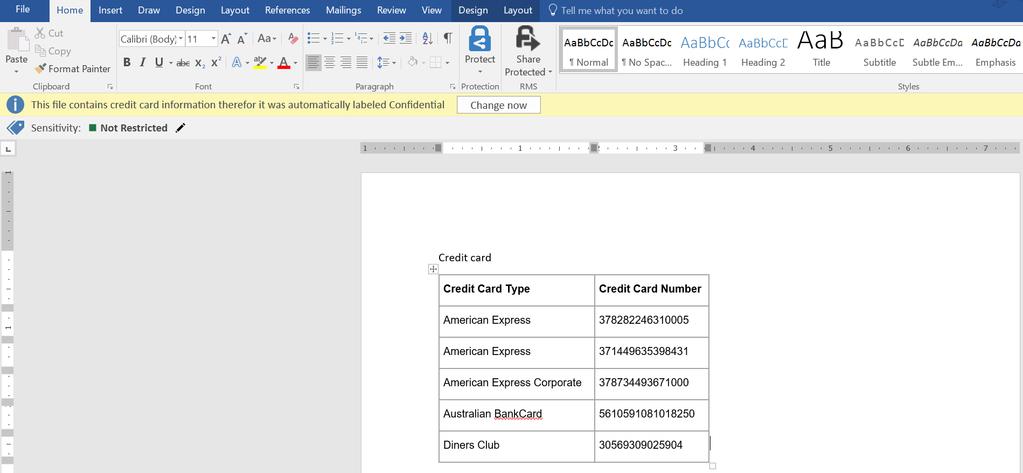Apply the Subtitle style

pyautogui.click(x=879, y=50)
